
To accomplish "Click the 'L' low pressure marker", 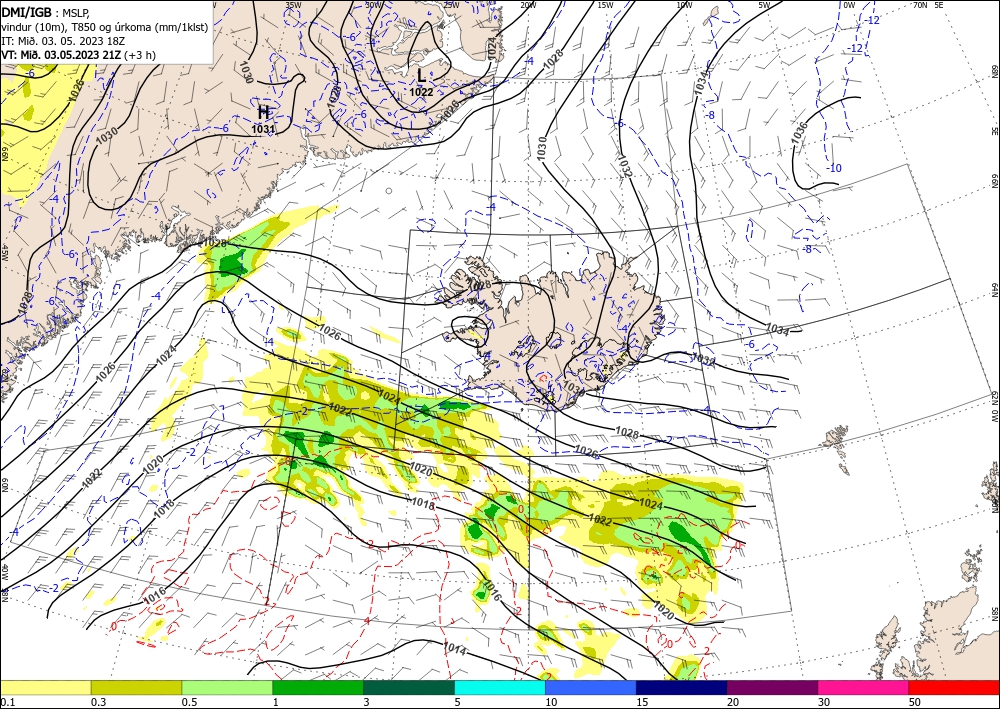I will tap(421, 76).
